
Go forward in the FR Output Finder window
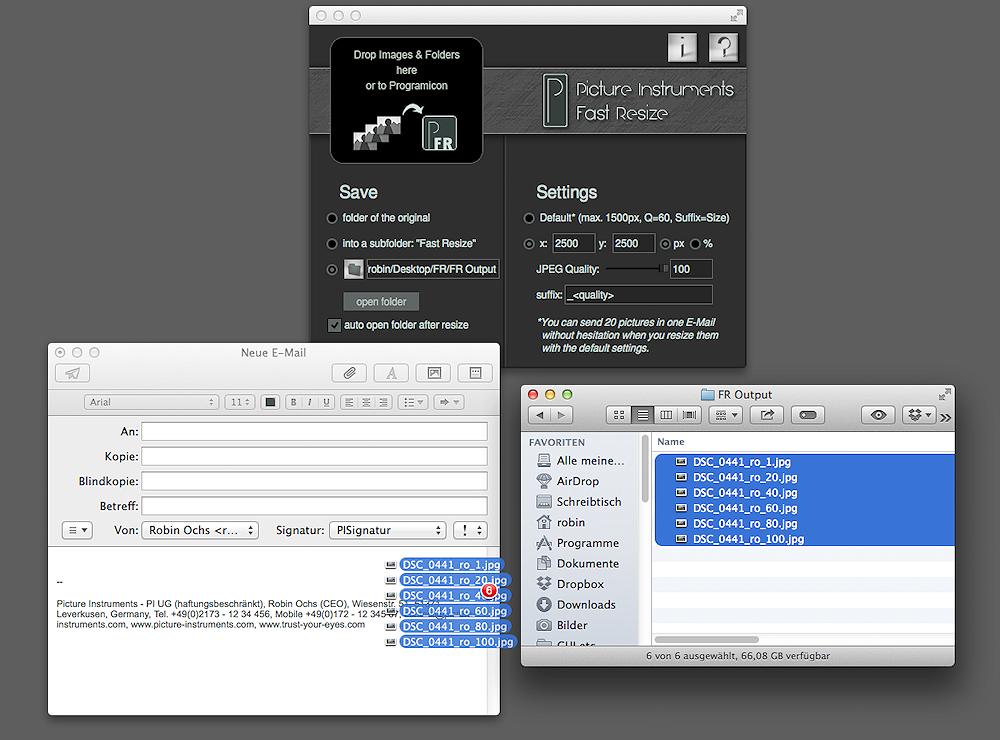pos(562,415)
